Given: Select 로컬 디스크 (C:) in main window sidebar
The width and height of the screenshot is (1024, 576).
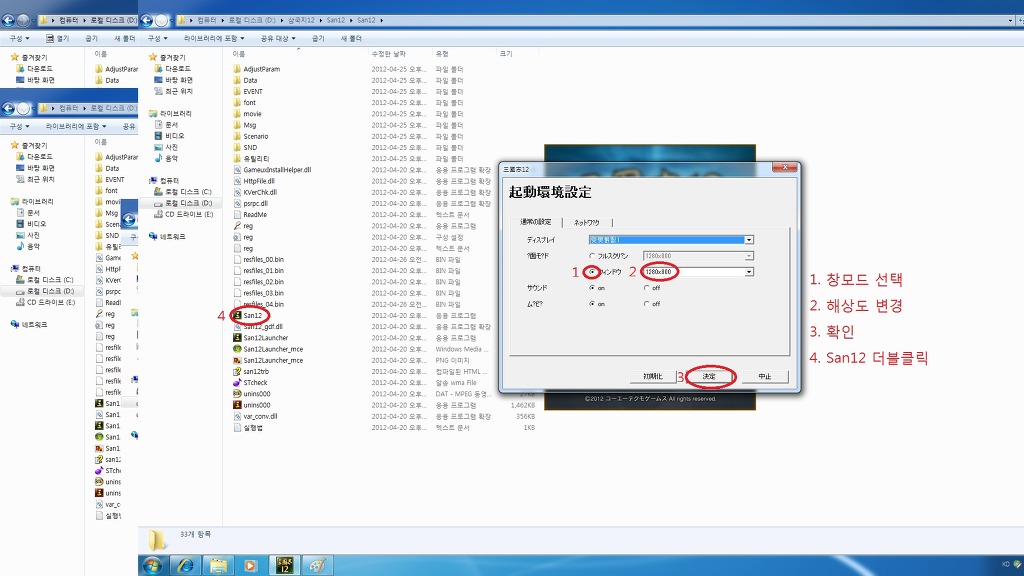Looking at the screenshot, I should pos(184,191).
